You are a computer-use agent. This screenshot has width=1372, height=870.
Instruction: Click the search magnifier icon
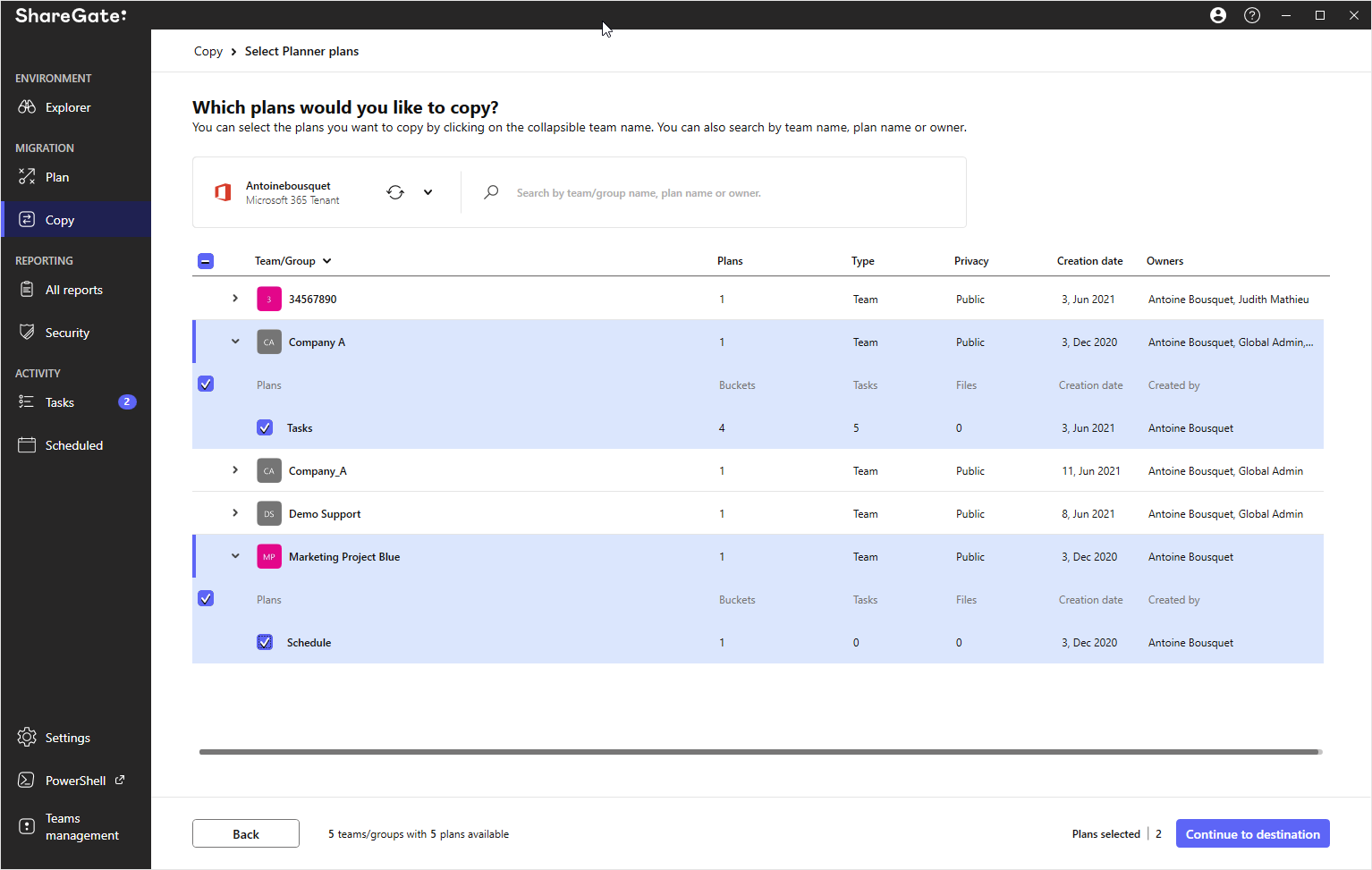tap(491, 192)
